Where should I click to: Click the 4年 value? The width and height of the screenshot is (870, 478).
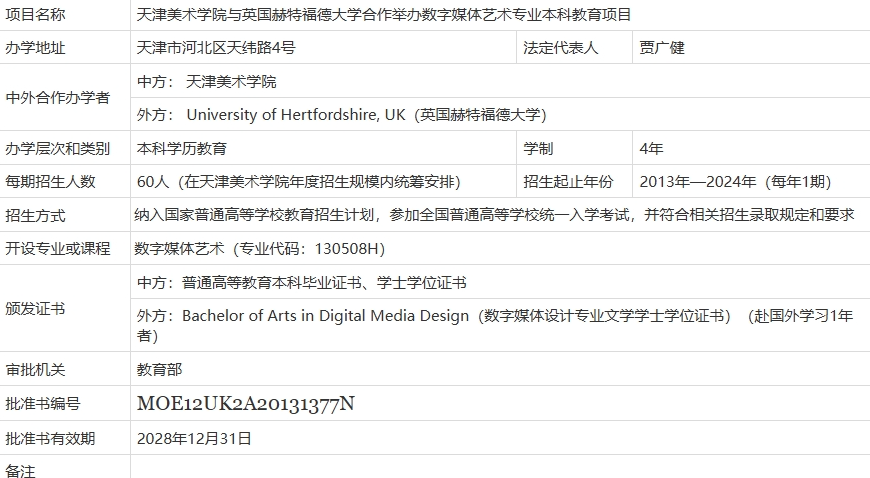pyautogui.click(x=651, y=149)
